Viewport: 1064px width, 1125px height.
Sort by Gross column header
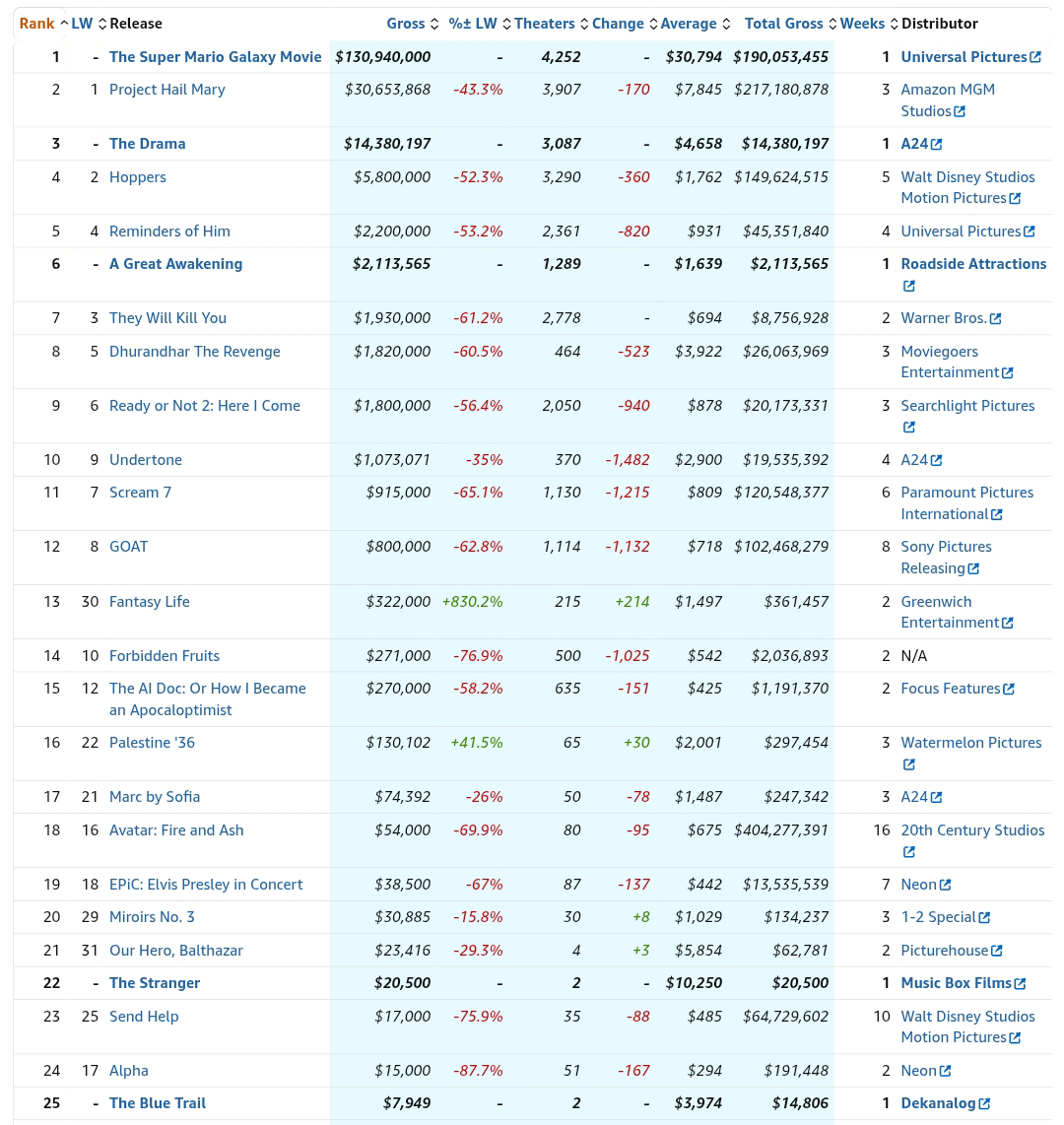pos(406,24)
